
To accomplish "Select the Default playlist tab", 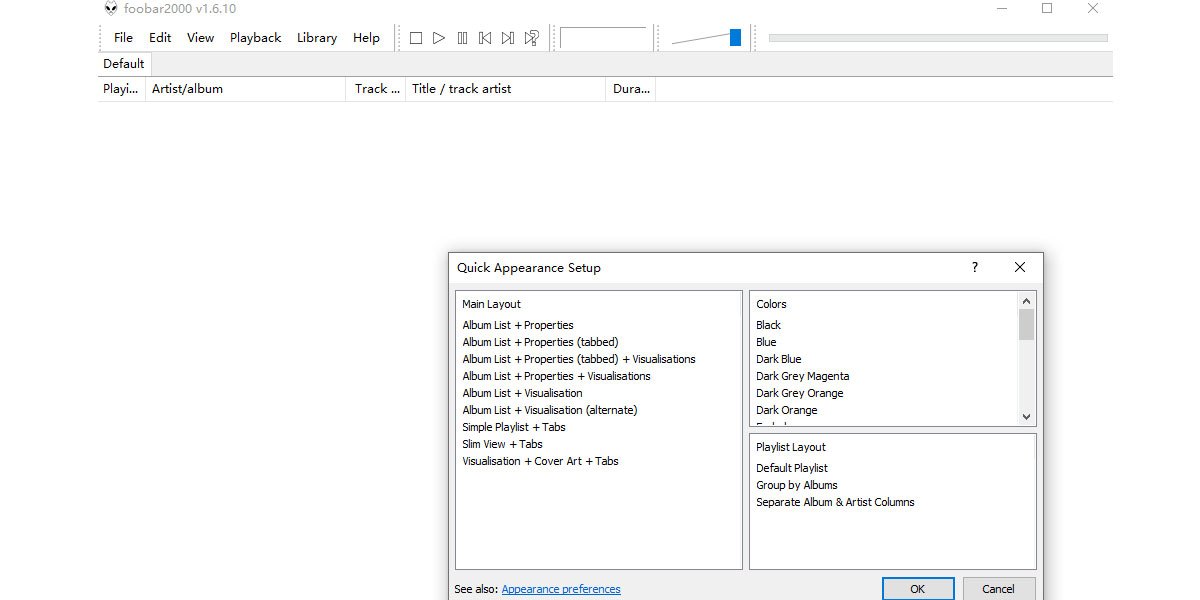I will (x=124, y=64).
